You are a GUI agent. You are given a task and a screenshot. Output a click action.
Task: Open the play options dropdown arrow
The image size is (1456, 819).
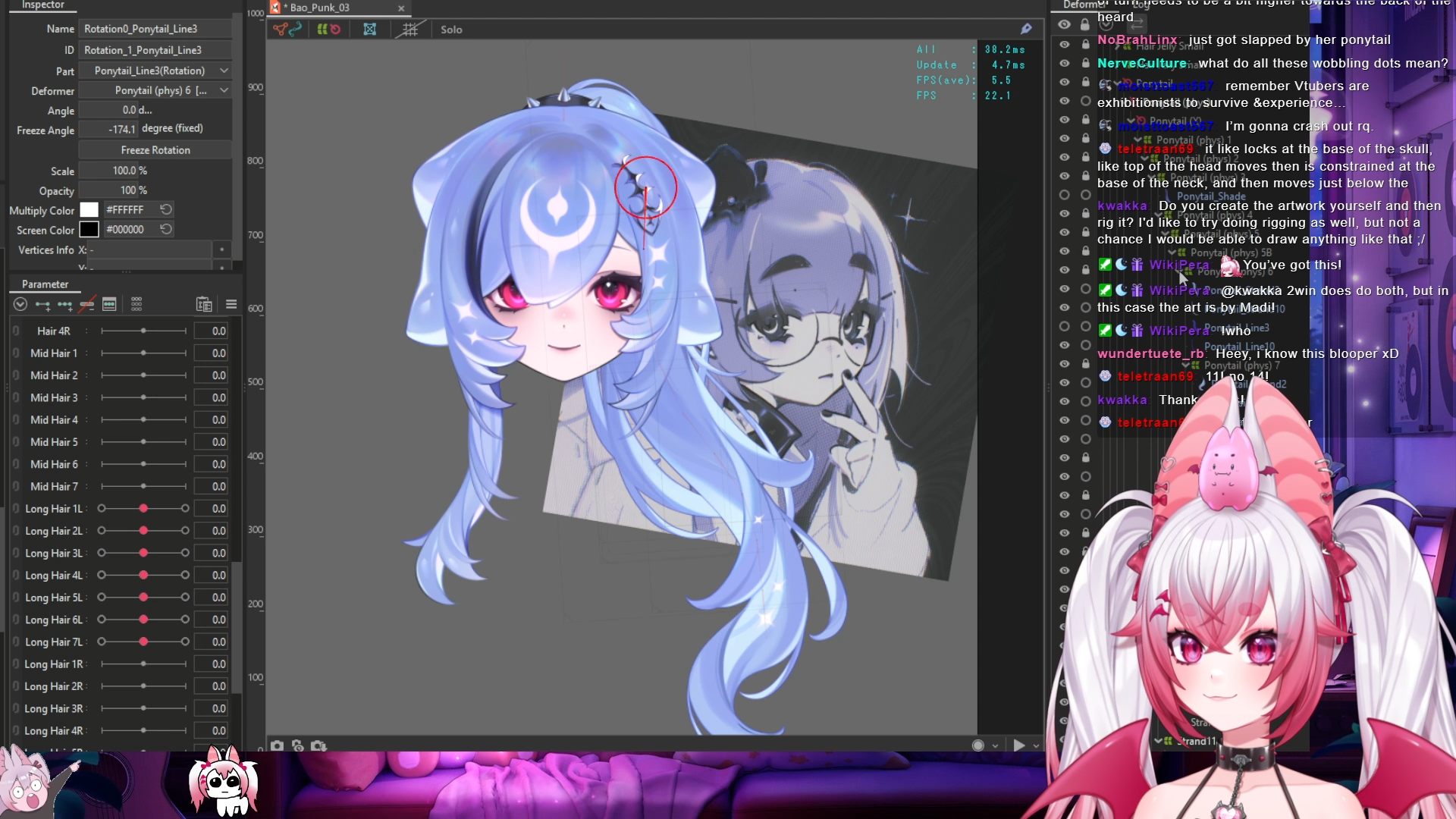point(1036,746)
